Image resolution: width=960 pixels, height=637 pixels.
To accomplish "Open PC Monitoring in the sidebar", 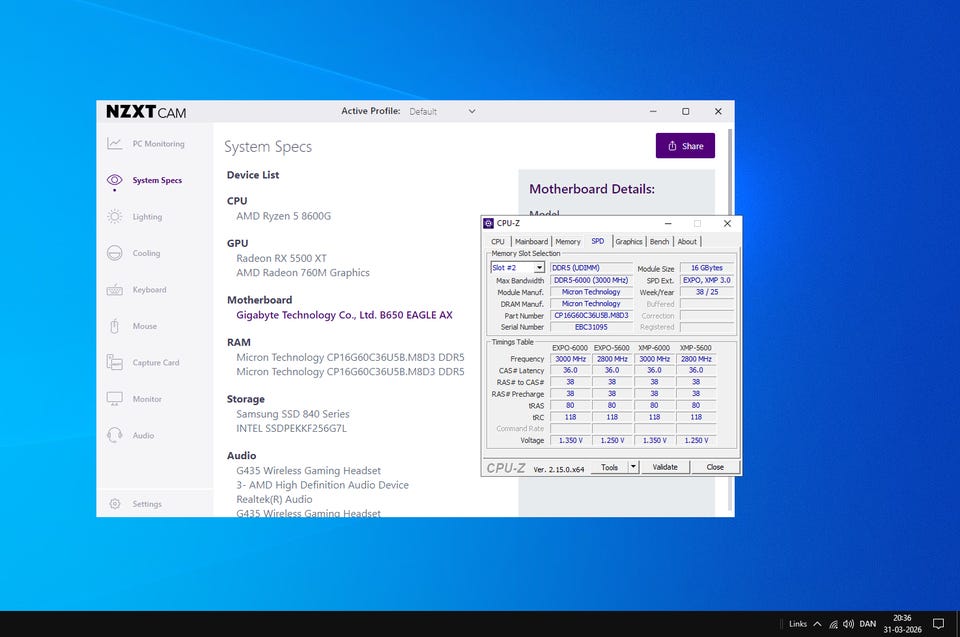I will (158, 144).
